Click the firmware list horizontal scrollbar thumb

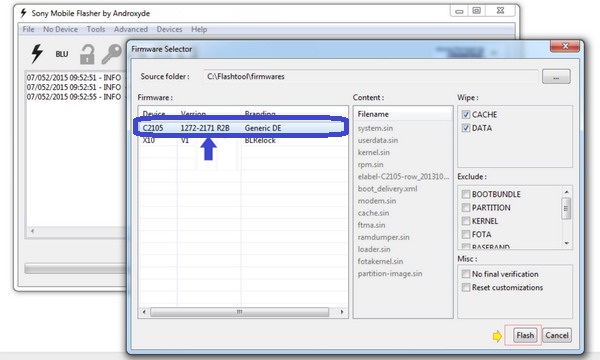240,312
